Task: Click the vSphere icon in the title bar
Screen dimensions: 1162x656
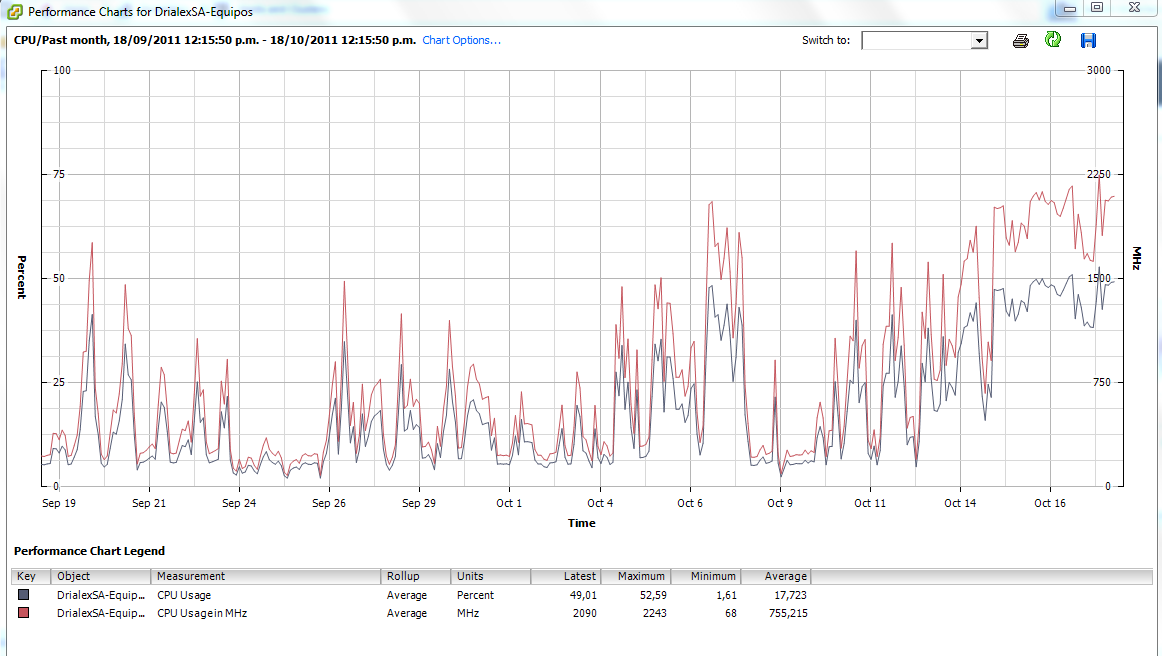Action: click(12, 12)
